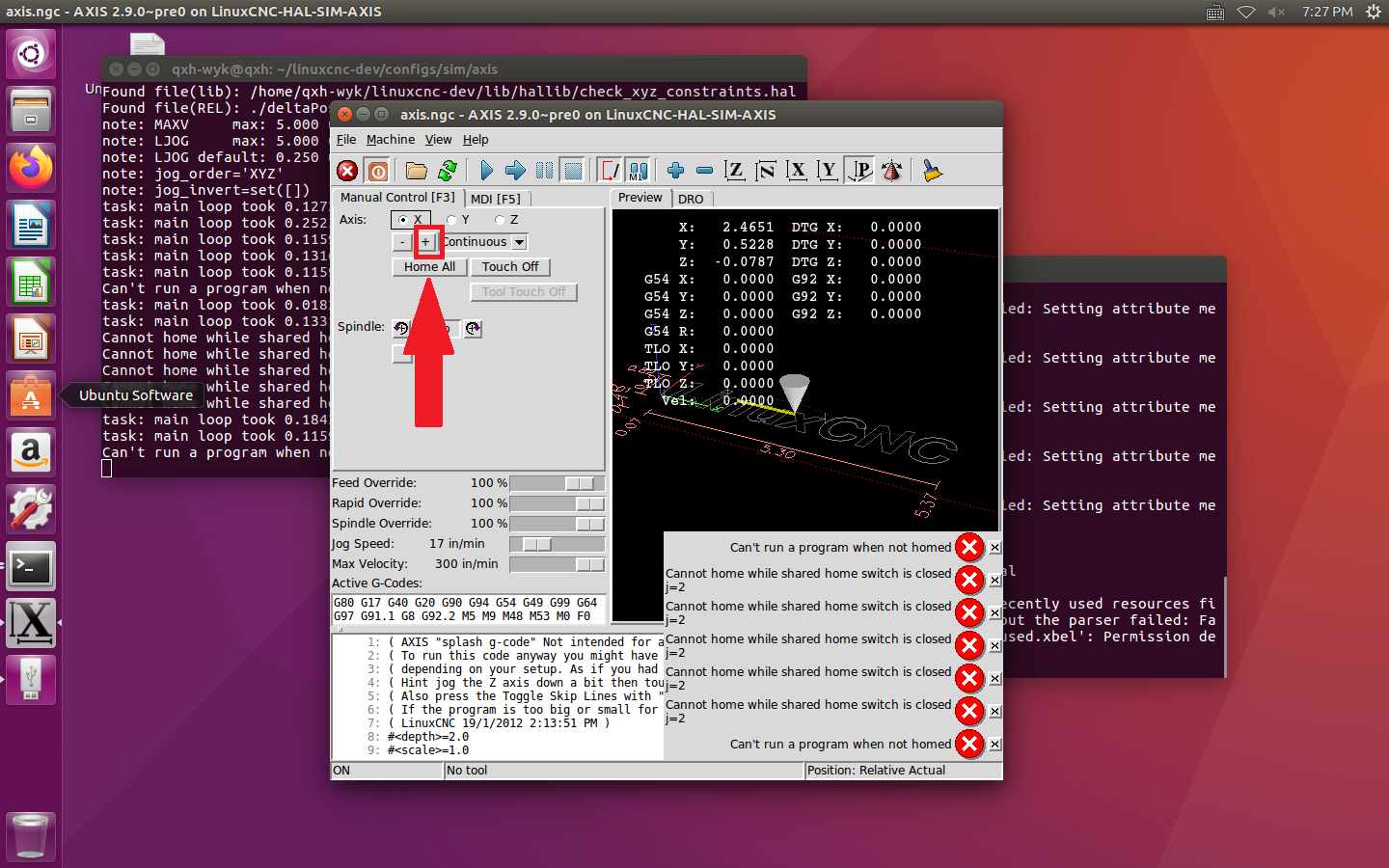Run the program with the play icon
This screenshot has width=1389, height=868.
(x=486, y=171)
